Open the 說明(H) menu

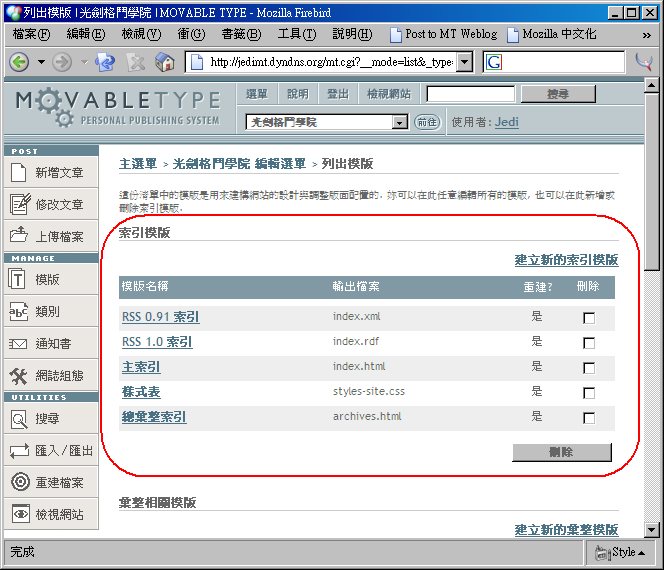click(352, 34)
